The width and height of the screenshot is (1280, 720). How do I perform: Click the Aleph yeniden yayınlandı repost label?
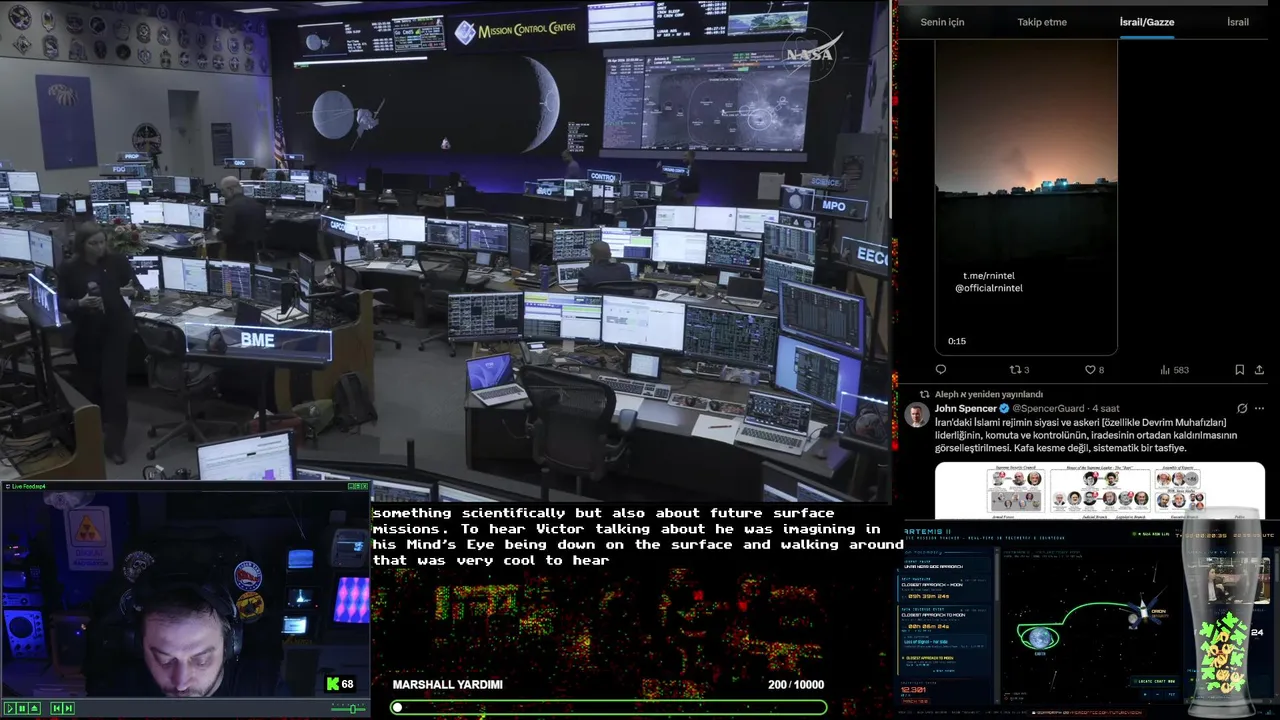point(988,394)
